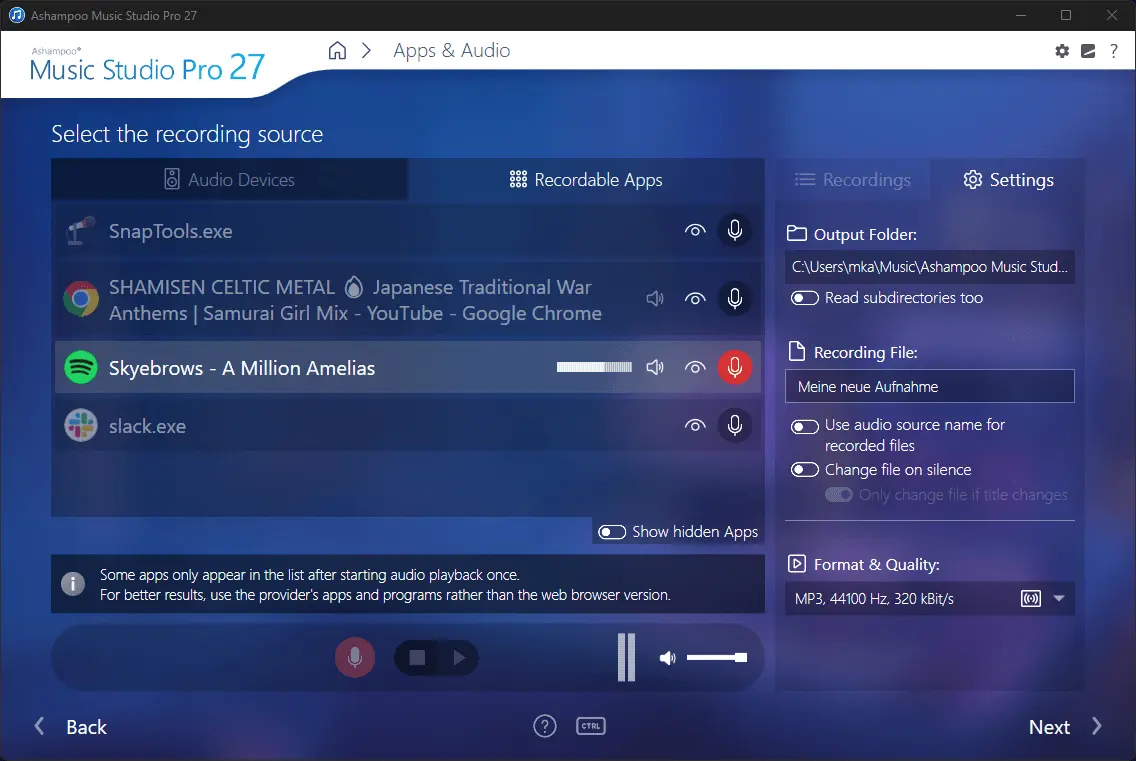Hide the Google Chrome source with eye icon
Screen dimensions: 1136x761
point(695,299)
